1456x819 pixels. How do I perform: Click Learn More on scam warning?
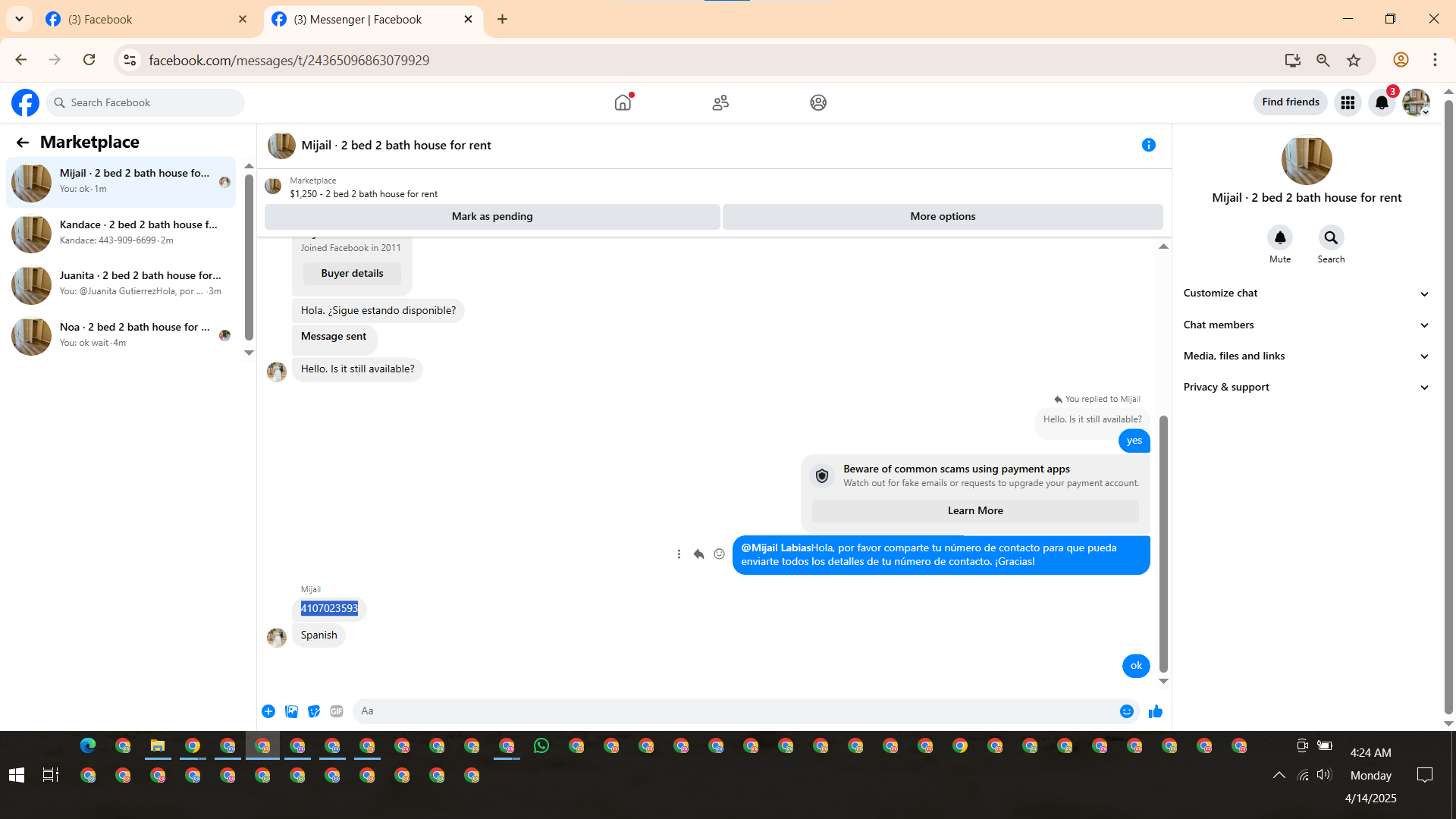click(x=974, y=511)
